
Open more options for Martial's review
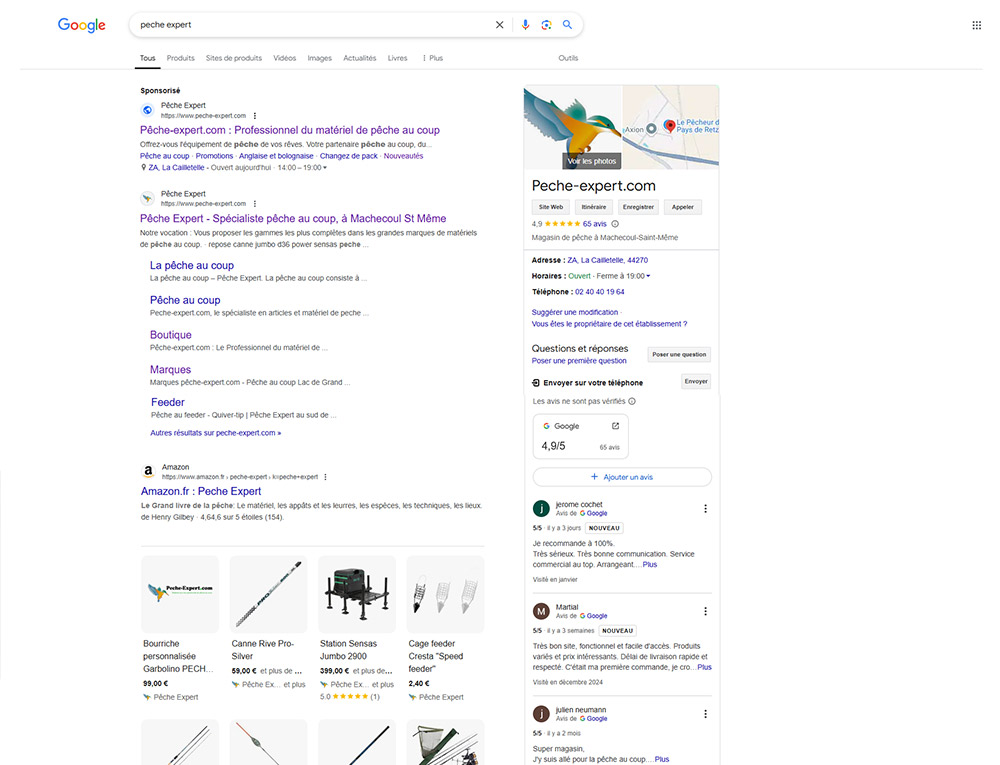pos(705,611)
